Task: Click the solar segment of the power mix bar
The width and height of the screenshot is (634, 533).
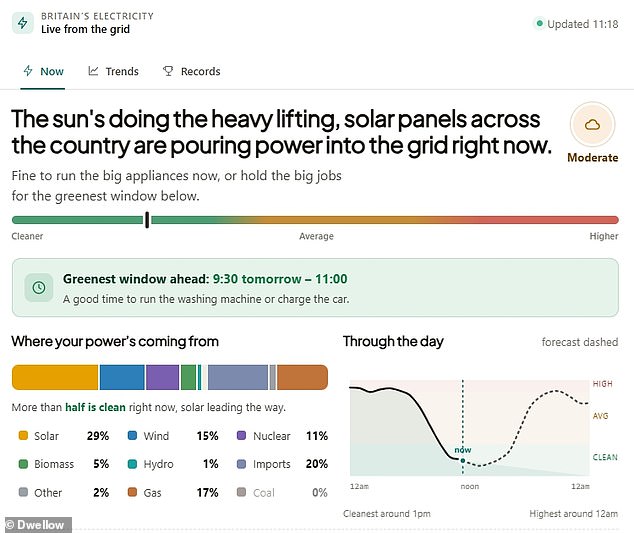Action: coord(55,377)
